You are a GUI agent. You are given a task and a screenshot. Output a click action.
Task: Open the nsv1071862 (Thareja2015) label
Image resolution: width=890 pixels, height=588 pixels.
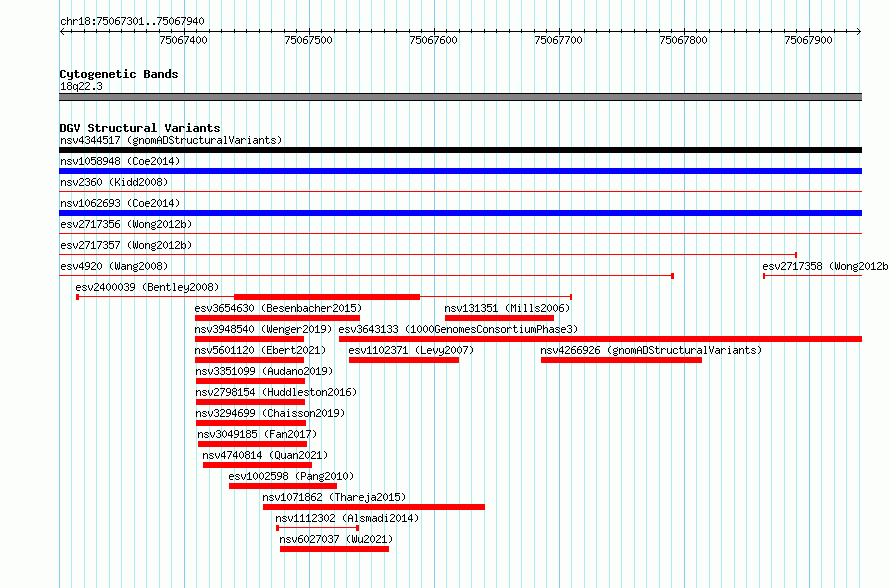334,497
